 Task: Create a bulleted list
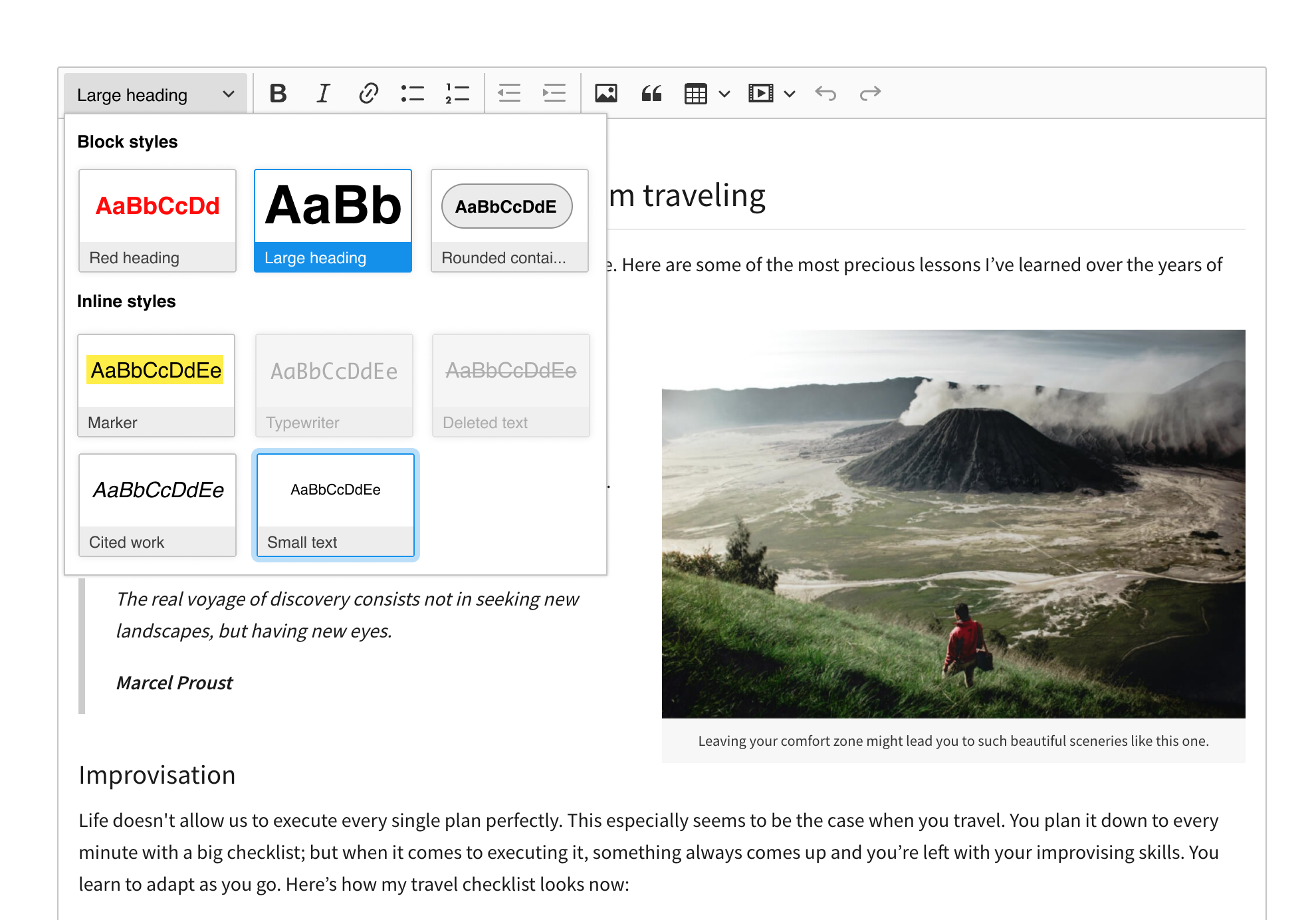tap(412, 93)
